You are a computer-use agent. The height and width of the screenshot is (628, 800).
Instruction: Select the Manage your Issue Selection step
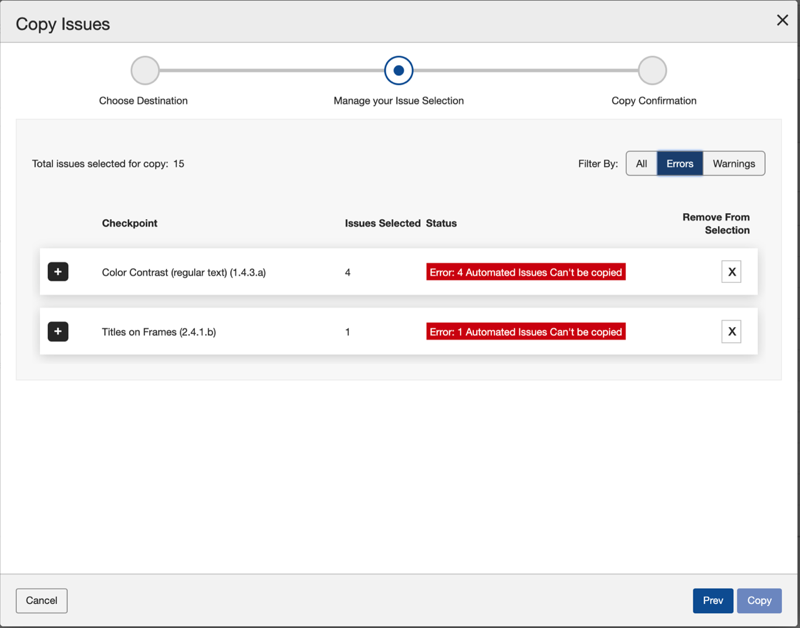point(398,71)
